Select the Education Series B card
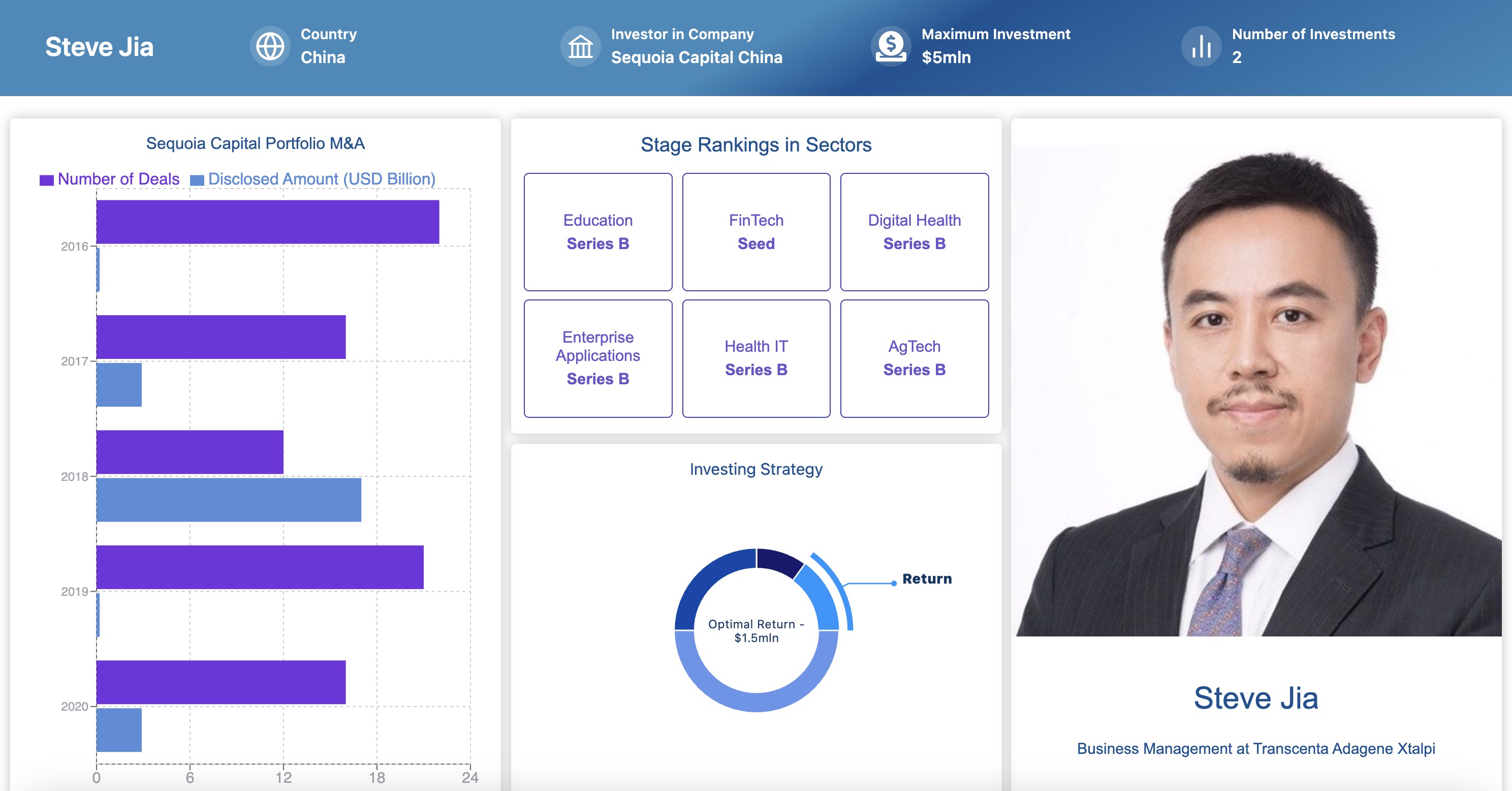This screenshot has height=791, width=1512. click(x=597, y=232)
